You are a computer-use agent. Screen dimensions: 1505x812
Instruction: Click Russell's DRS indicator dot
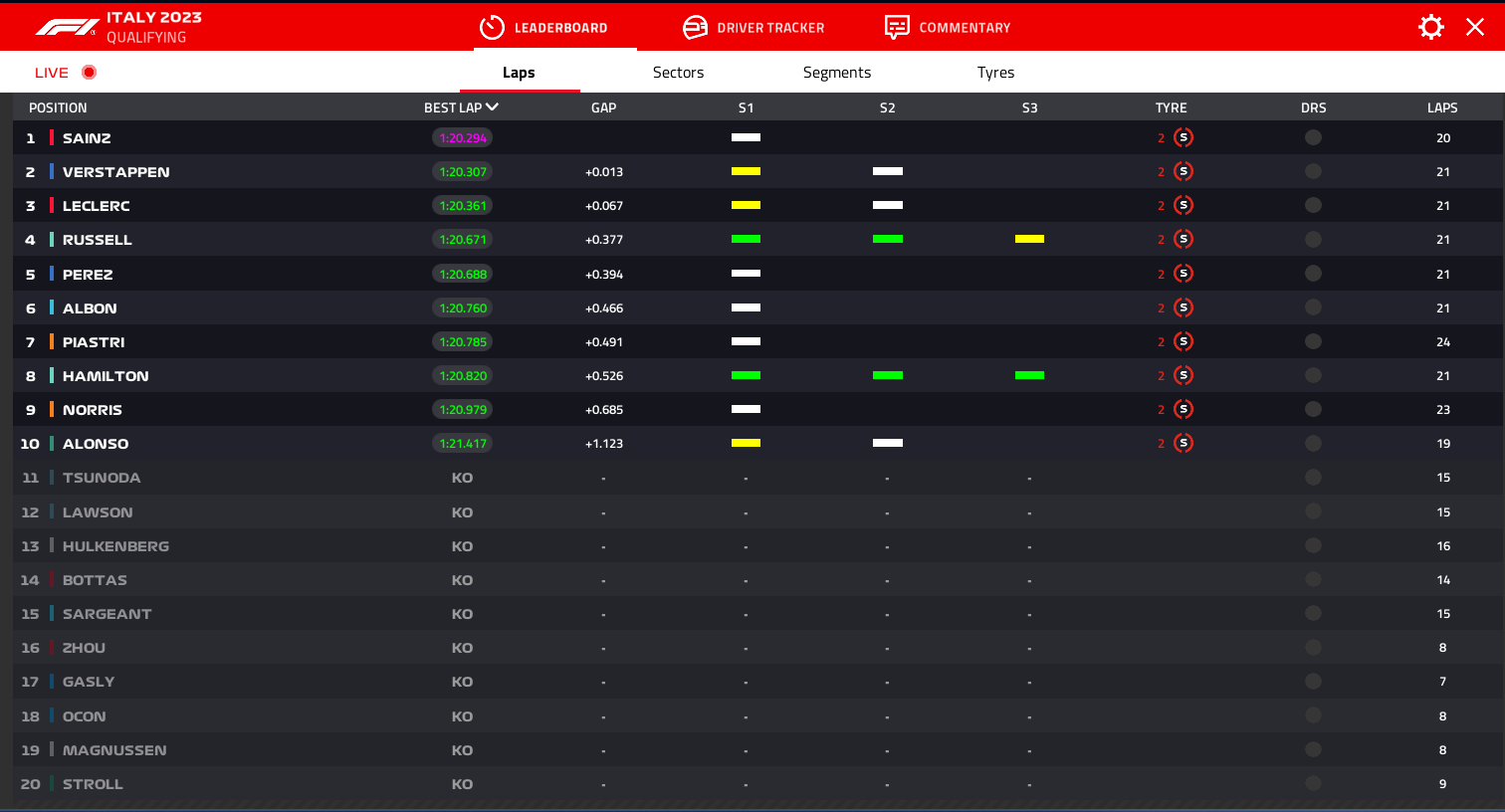coord(1313,239)
